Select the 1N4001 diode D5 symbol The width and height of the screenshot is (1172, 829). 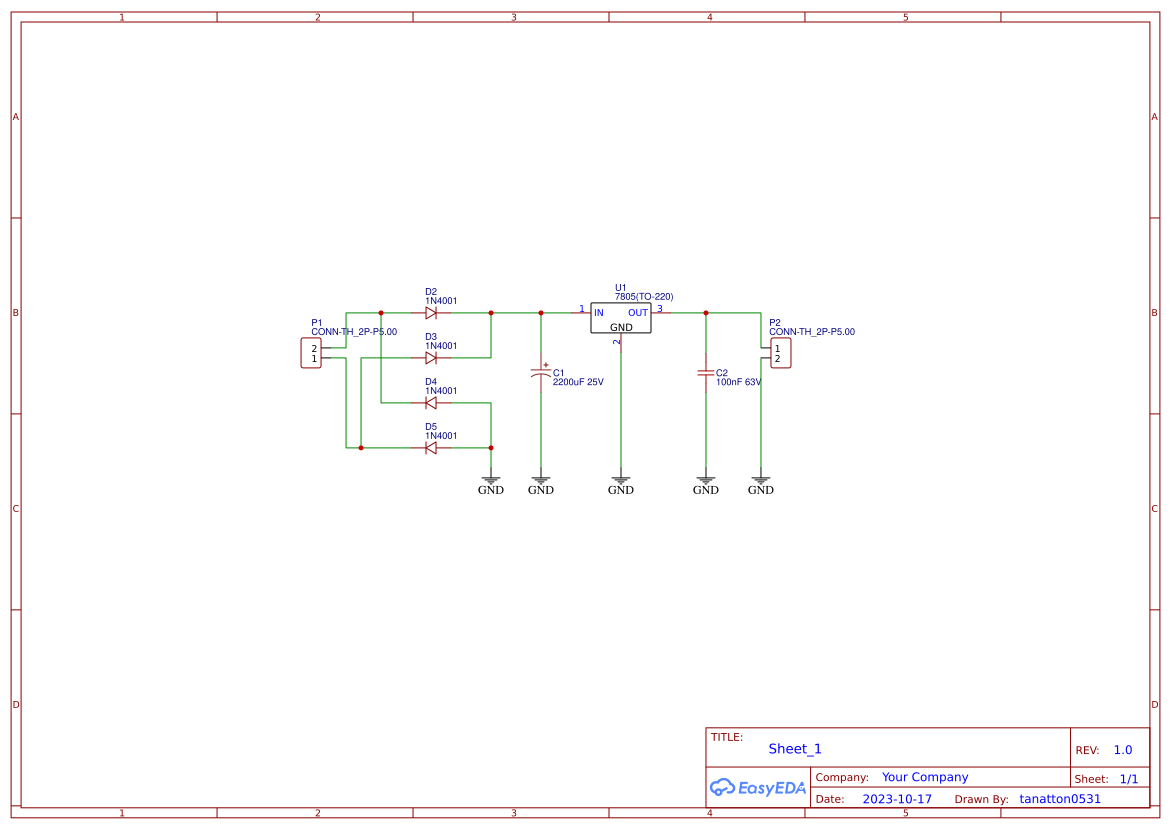pos(432,447)
